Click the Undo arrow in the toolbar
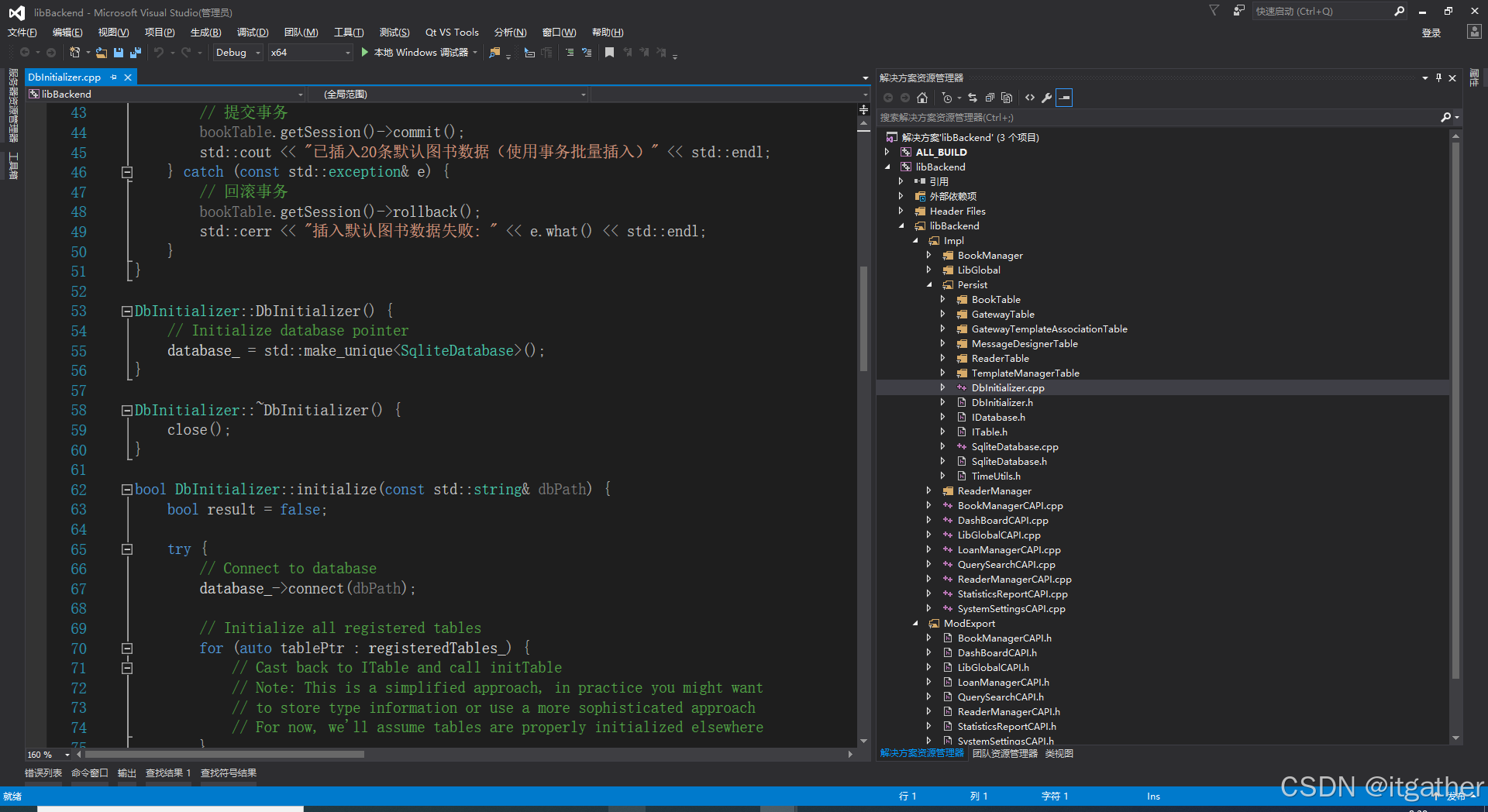1488x812 pixels. (x=159, y=53)
